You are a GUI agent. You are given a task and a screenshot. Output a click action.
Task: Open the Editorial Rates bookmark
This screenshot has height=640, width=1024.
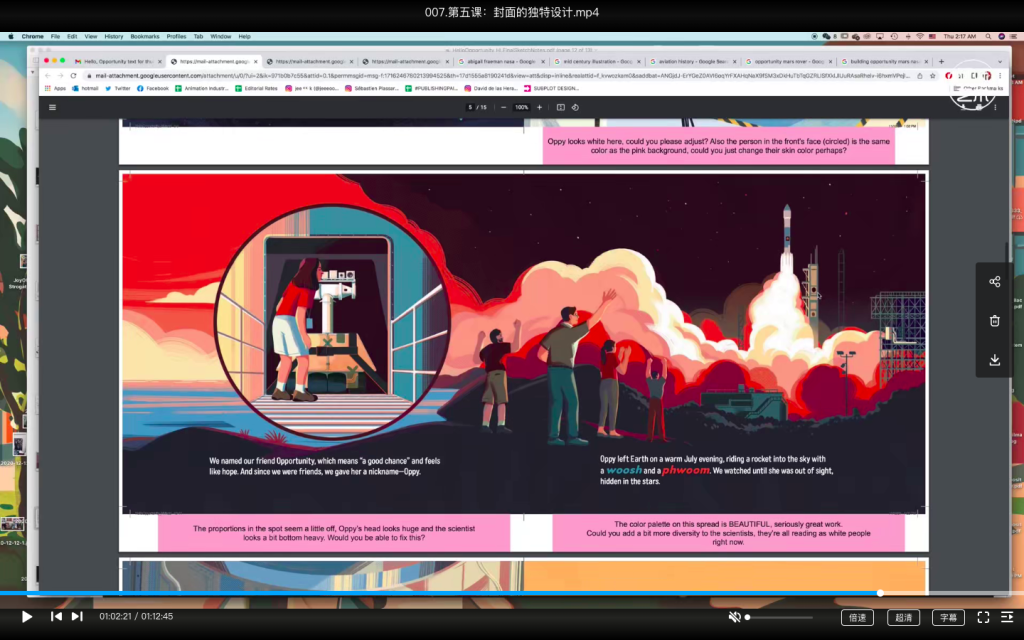262,88
